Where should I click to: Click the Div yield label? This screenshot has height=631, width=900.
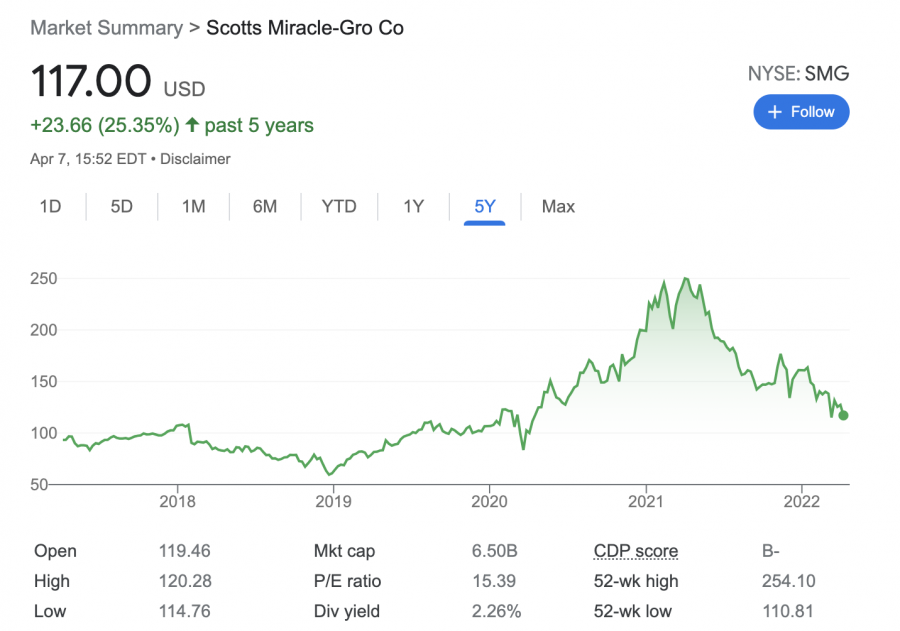(x=346, y=611)
